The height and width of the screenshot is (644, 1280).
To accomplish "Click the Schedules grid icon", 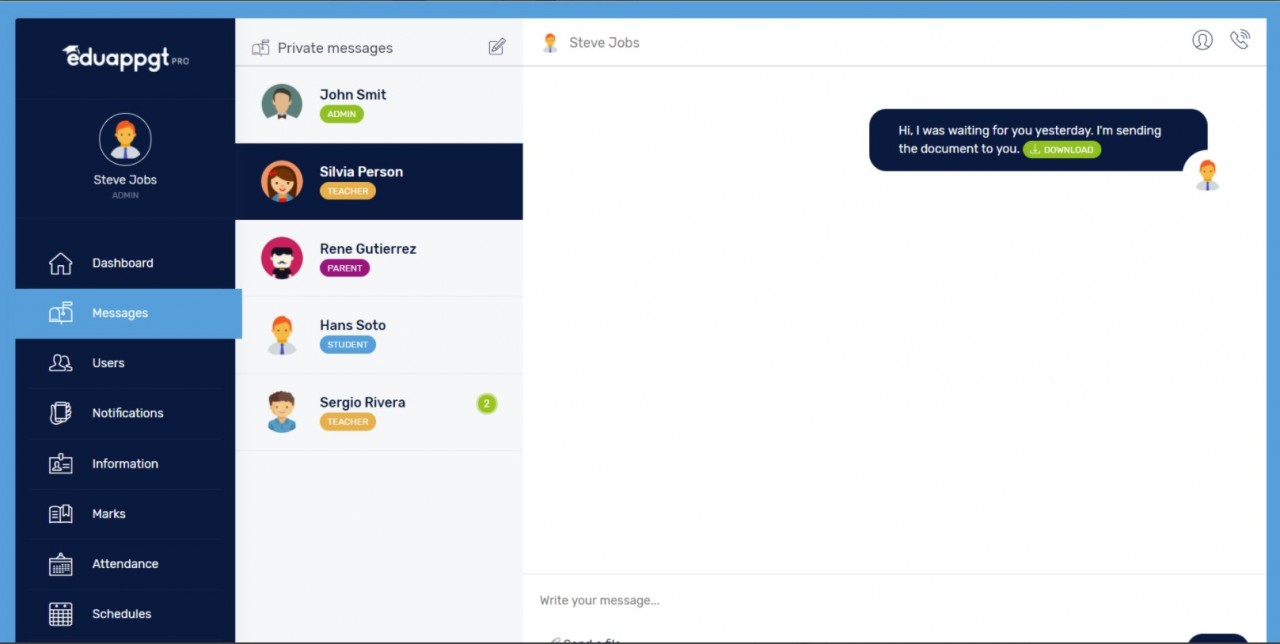I will [60, 613].
